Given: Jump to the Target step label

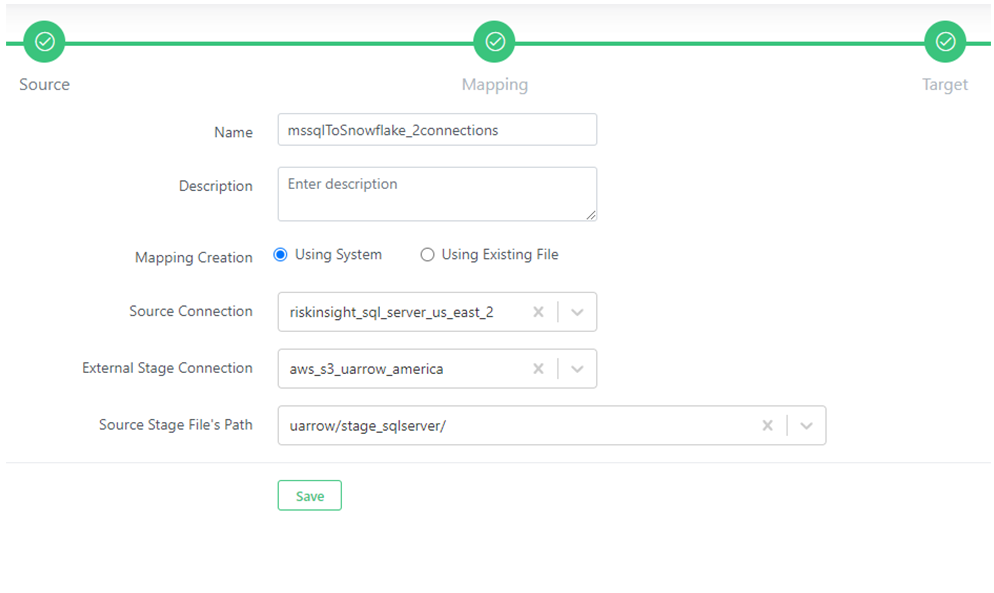Looking at the screenshot, I should tap(945, 84).
